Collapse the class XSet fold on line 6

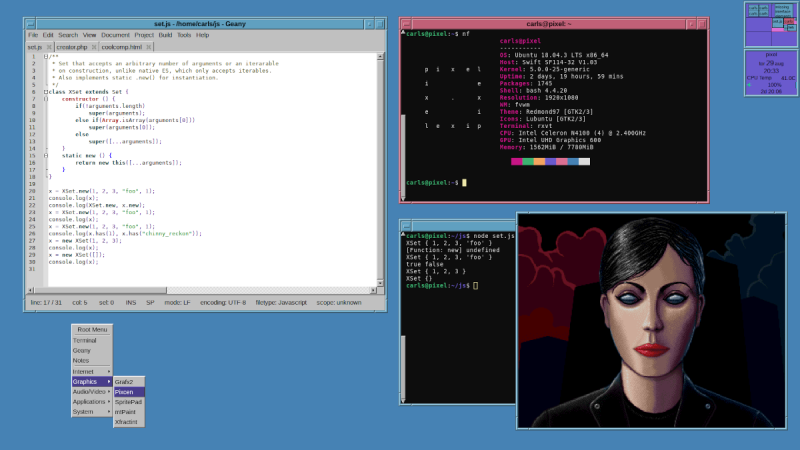coord(45,92)
